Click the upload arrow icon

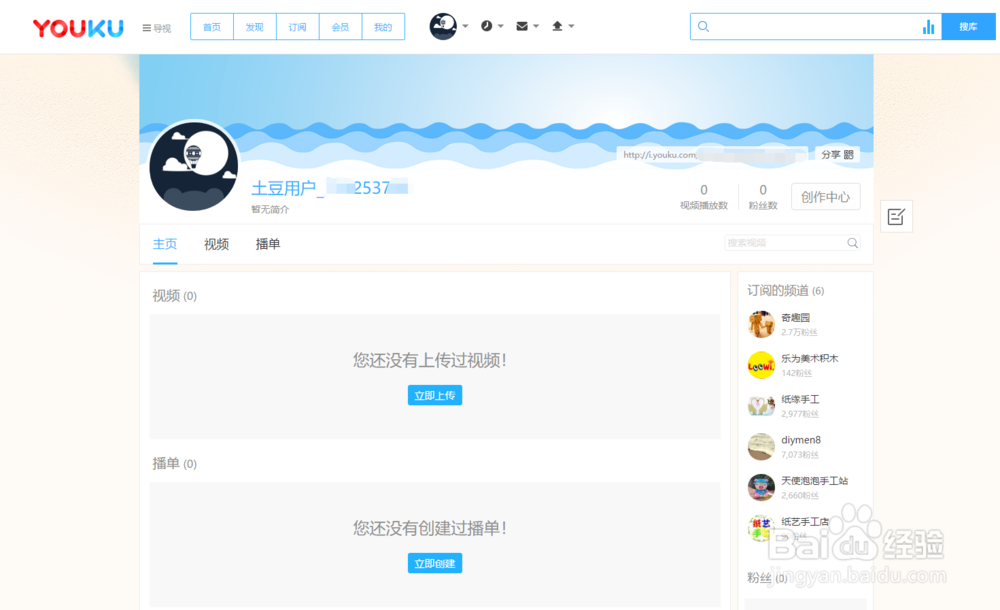coord(557,26)
